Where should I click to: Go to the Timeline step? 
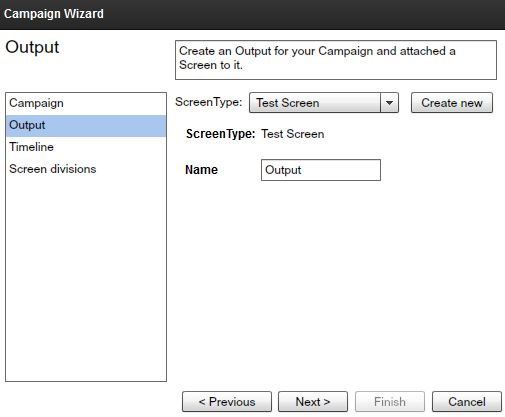(86, 147)
